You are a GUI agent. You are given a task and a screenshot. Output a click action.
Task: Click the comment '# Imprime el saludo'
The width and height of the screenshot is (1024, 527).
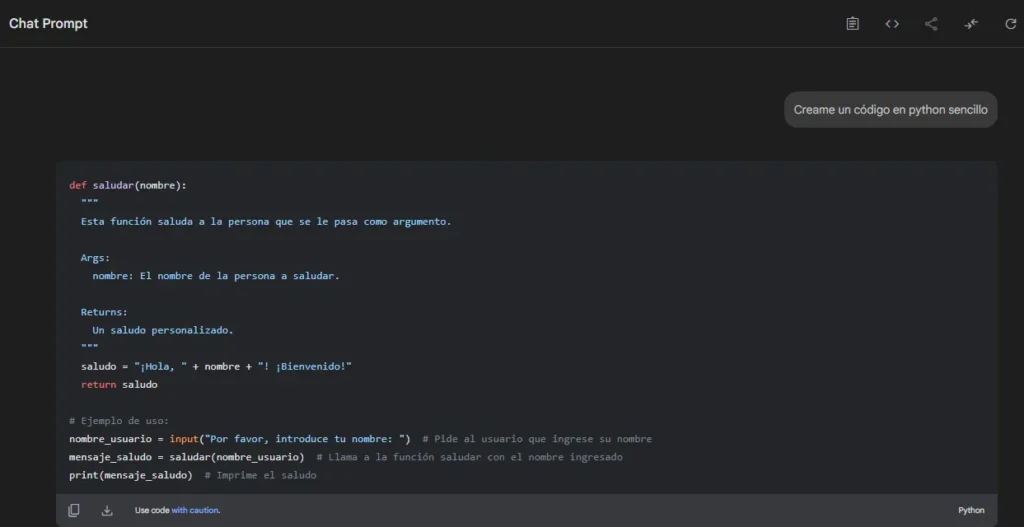pyautogui.click(x=261, y=475)
